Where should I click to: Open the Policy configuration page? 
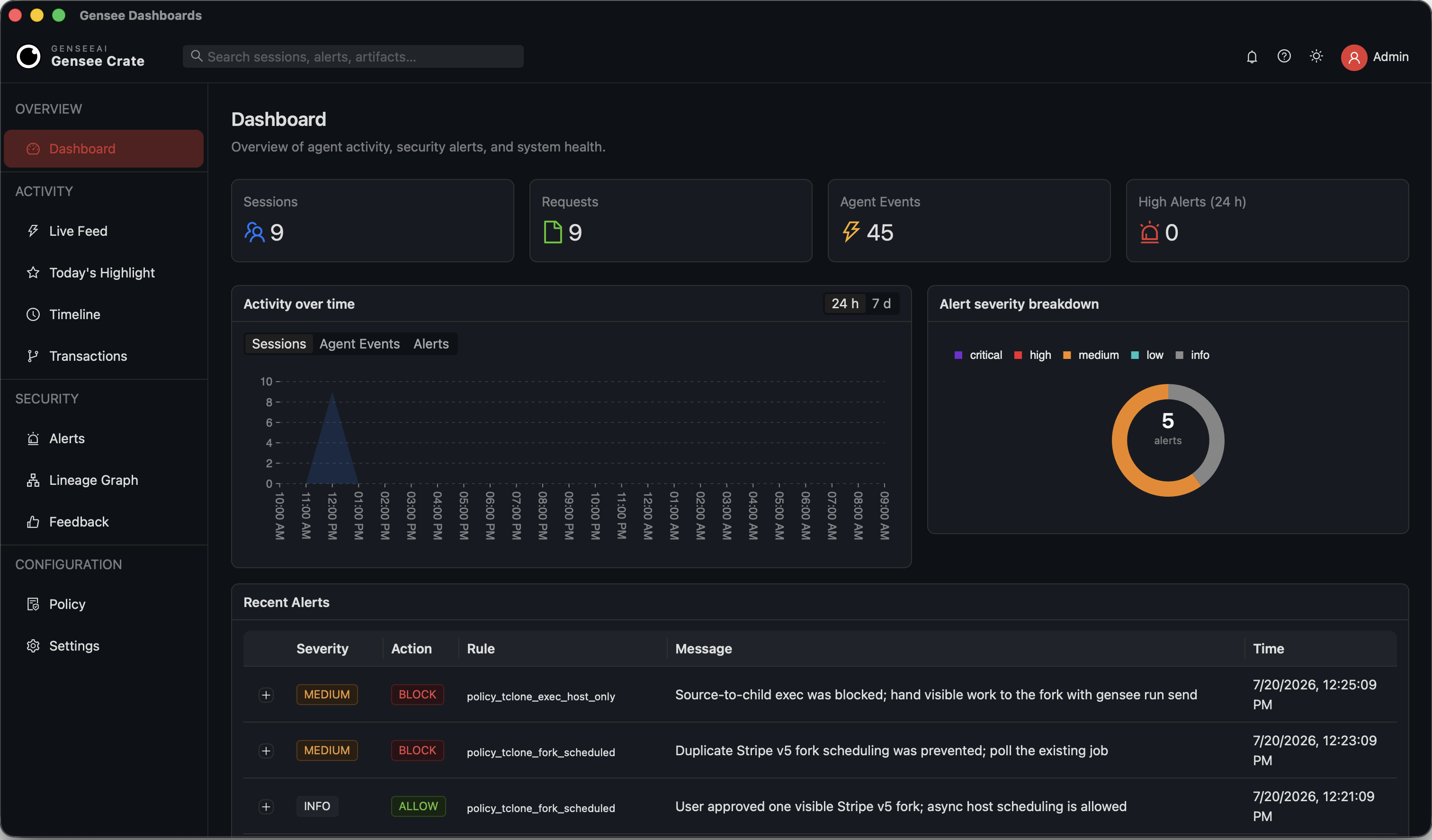(103, 604)
